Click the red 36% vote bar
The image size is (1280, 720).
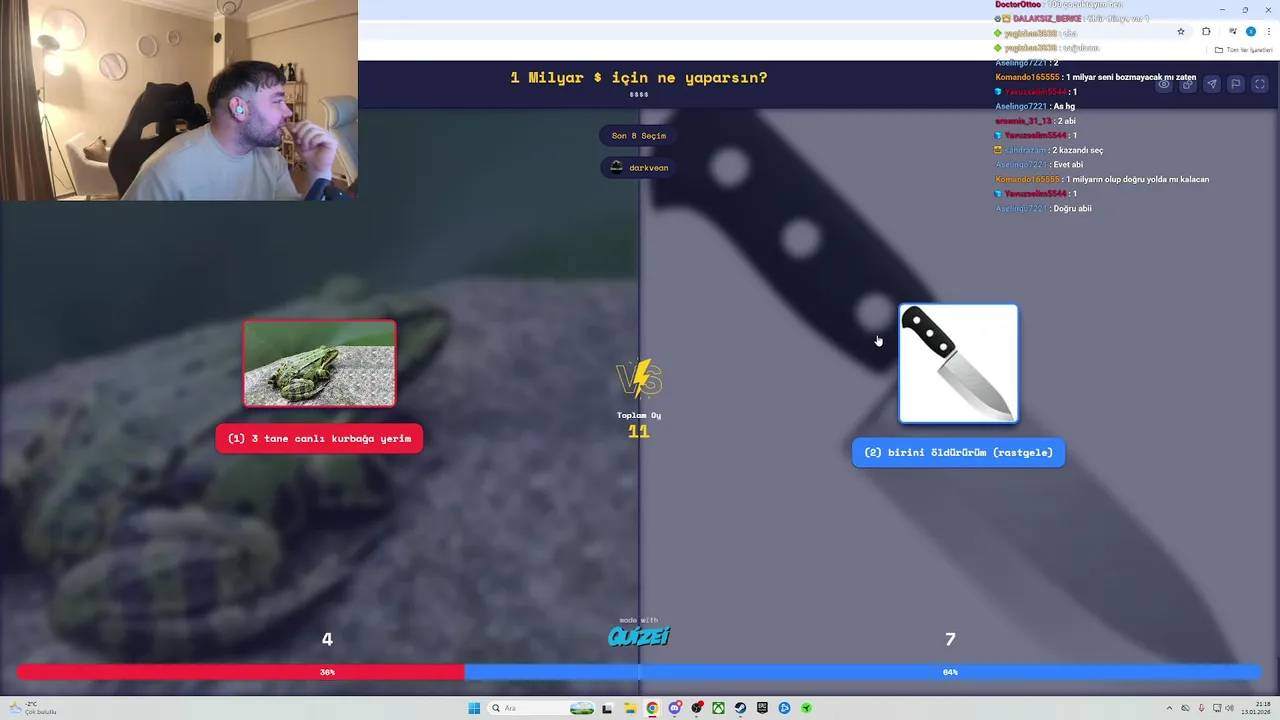(241, 672)
